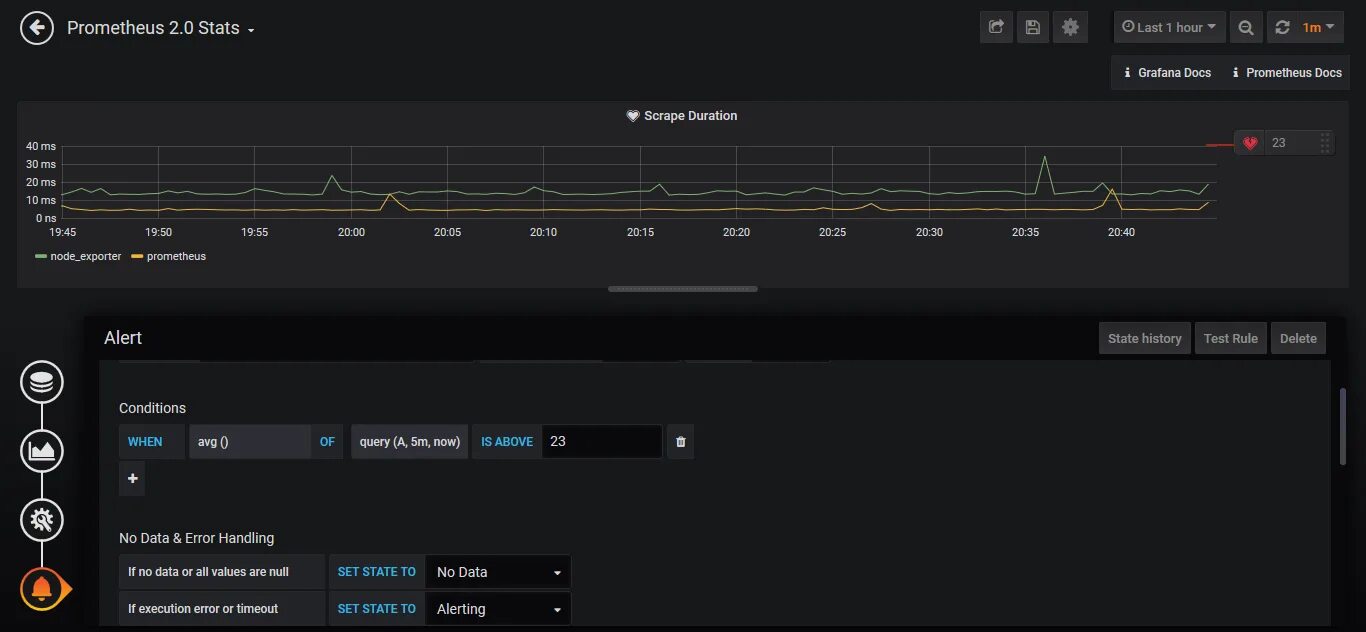Viewport: 1366px width, 632px height.
Task: Click the Test Rule button
Action: pyautogui.click(x=1231, y=338)
